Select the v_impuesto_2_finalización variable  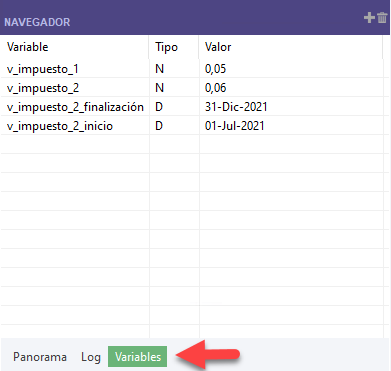point(75,107)
